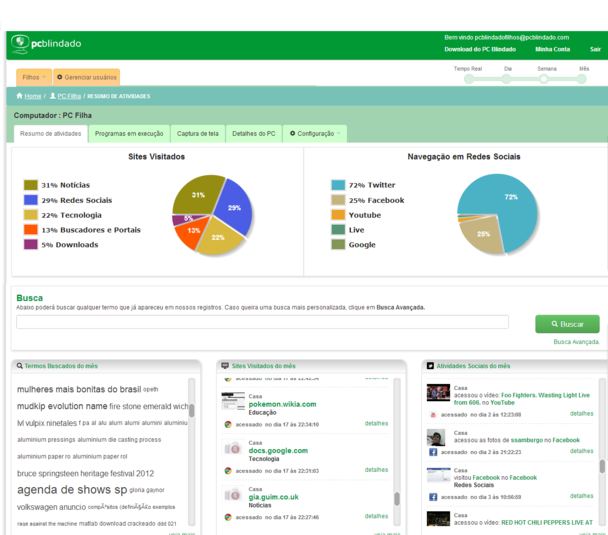
Task: Click YouTube icon under Foo Fighters entry
Action: pyautogui.click(x=433, y=415)
